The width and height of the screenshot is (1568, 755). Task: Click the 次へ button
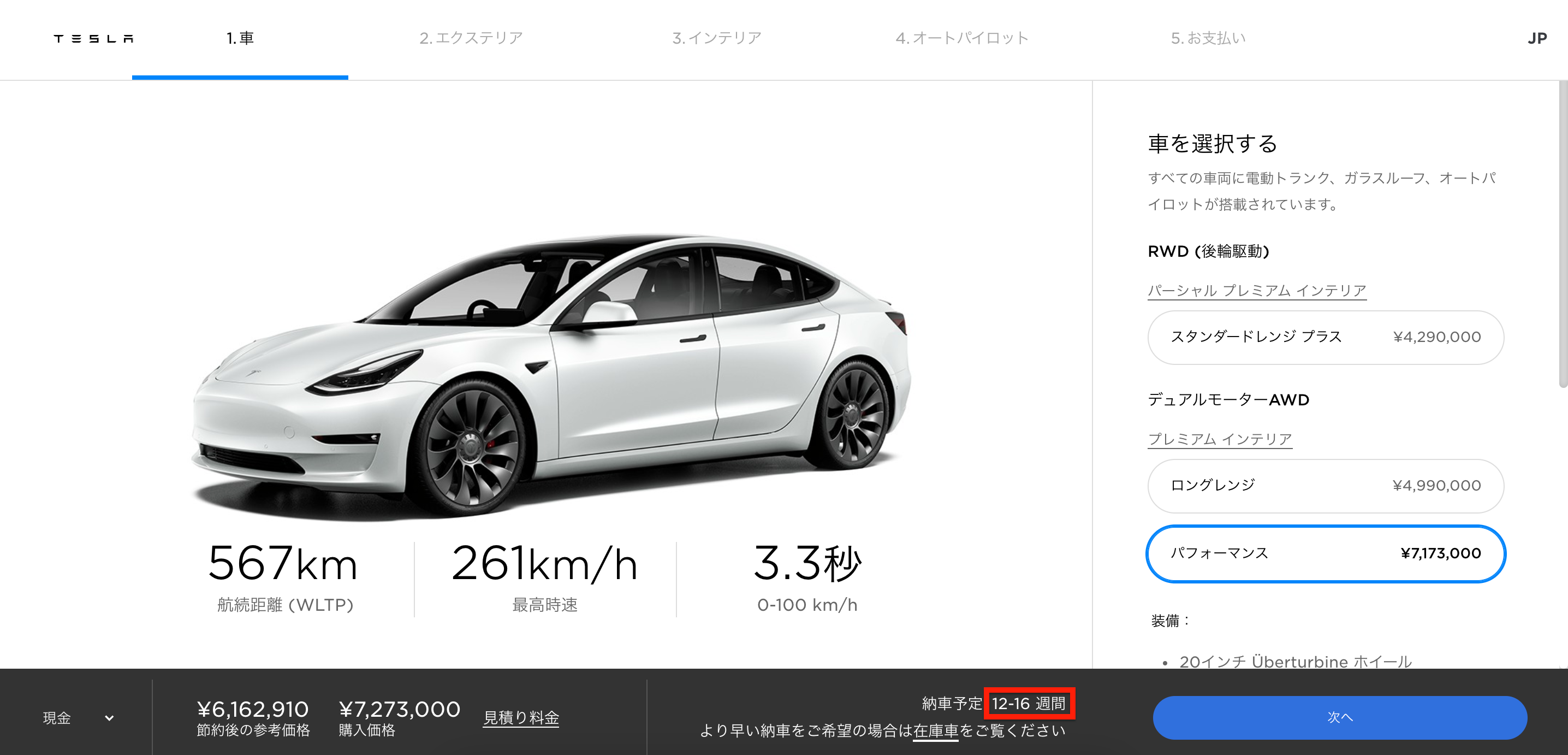coord(1340,717)
